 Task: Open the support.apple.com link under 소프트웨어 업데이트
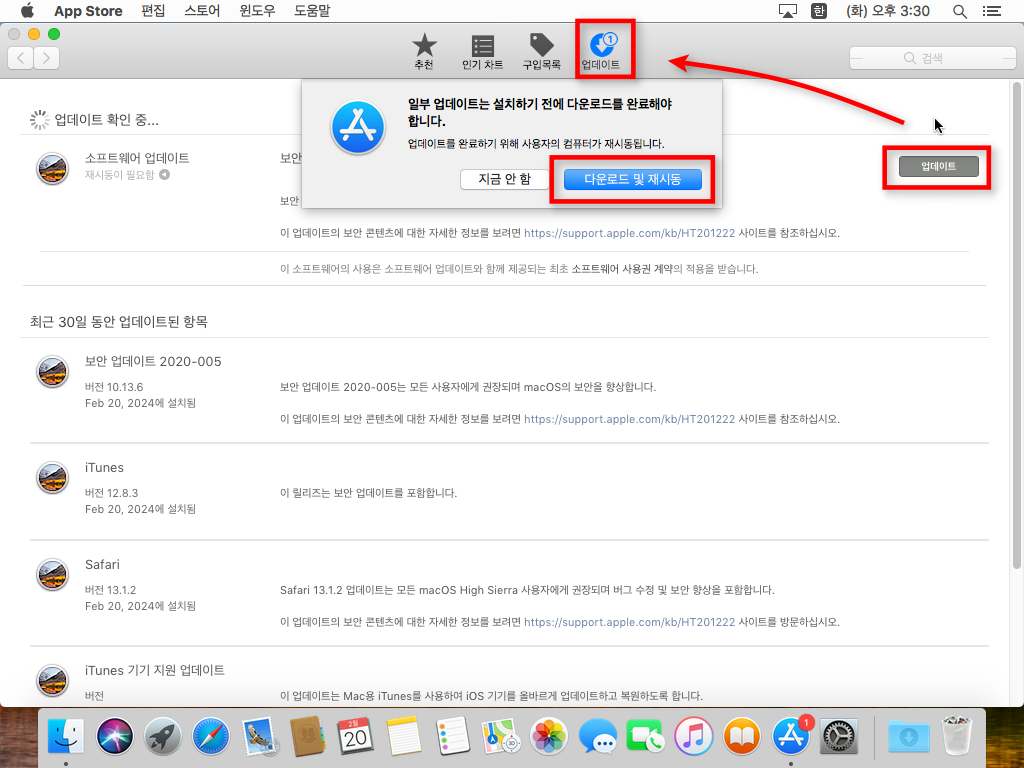(630, 233)
